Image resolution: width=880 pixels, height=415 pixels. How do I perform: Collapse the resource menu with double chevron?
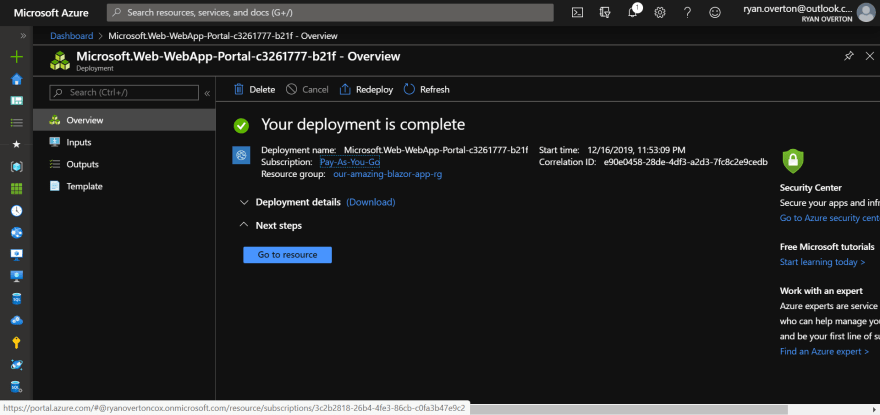(207, 93)
